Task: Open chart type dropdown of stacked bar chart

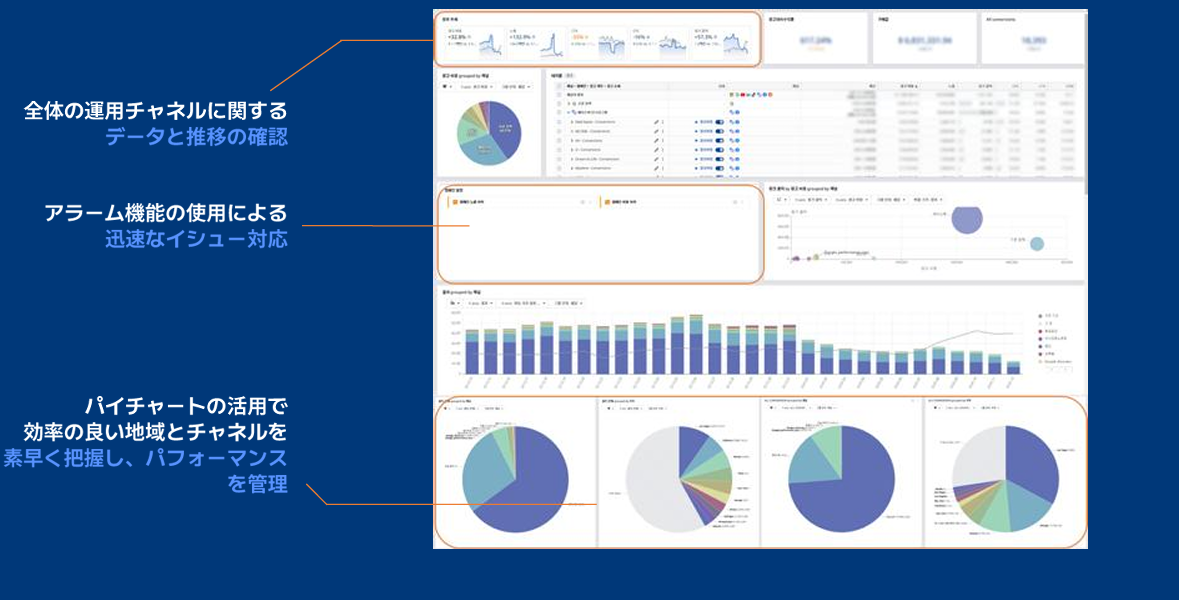Action: coord(453,302)
